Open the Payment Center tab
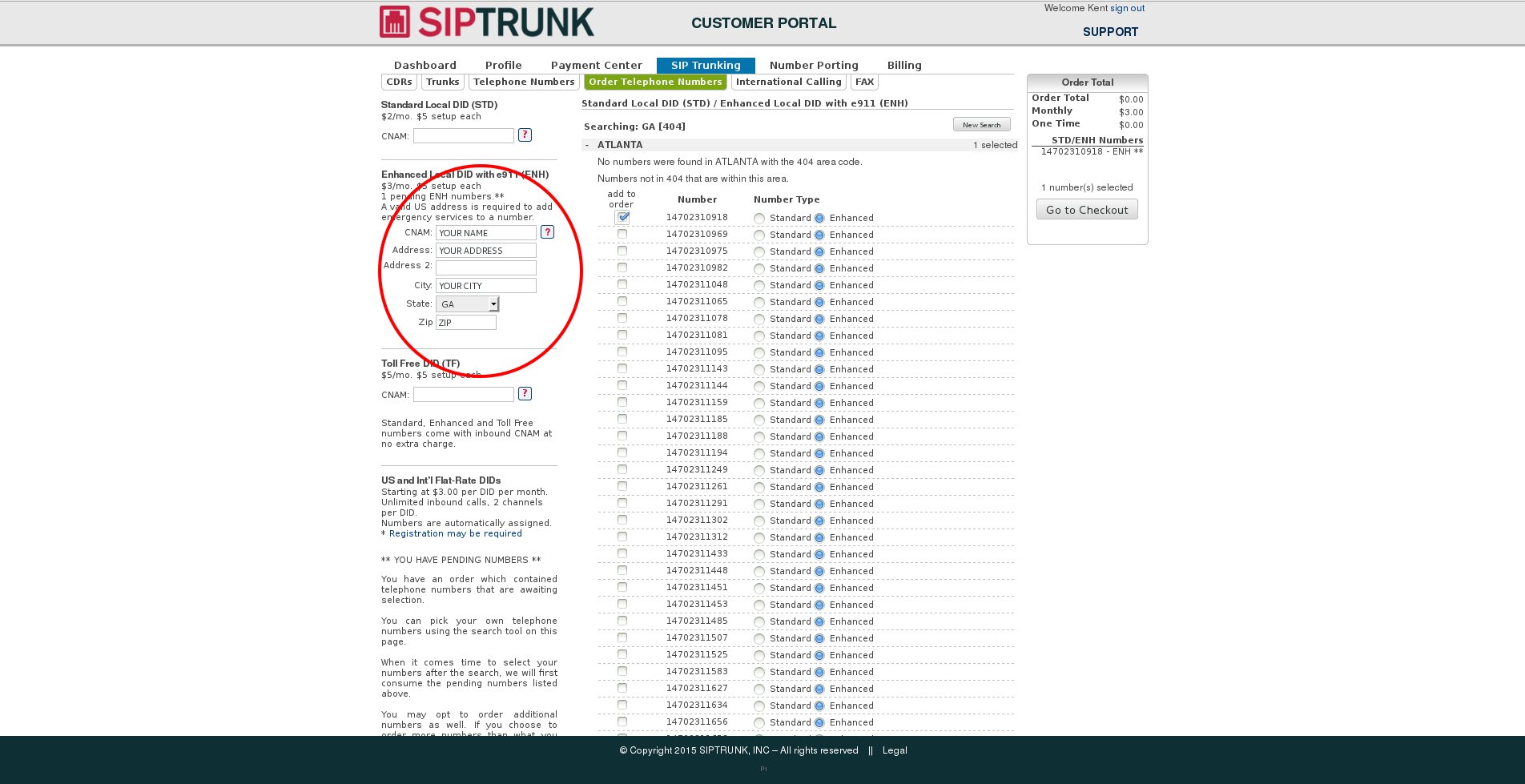Image resolution: width=1525 pixels, height=784 pixels. point(597,66)
